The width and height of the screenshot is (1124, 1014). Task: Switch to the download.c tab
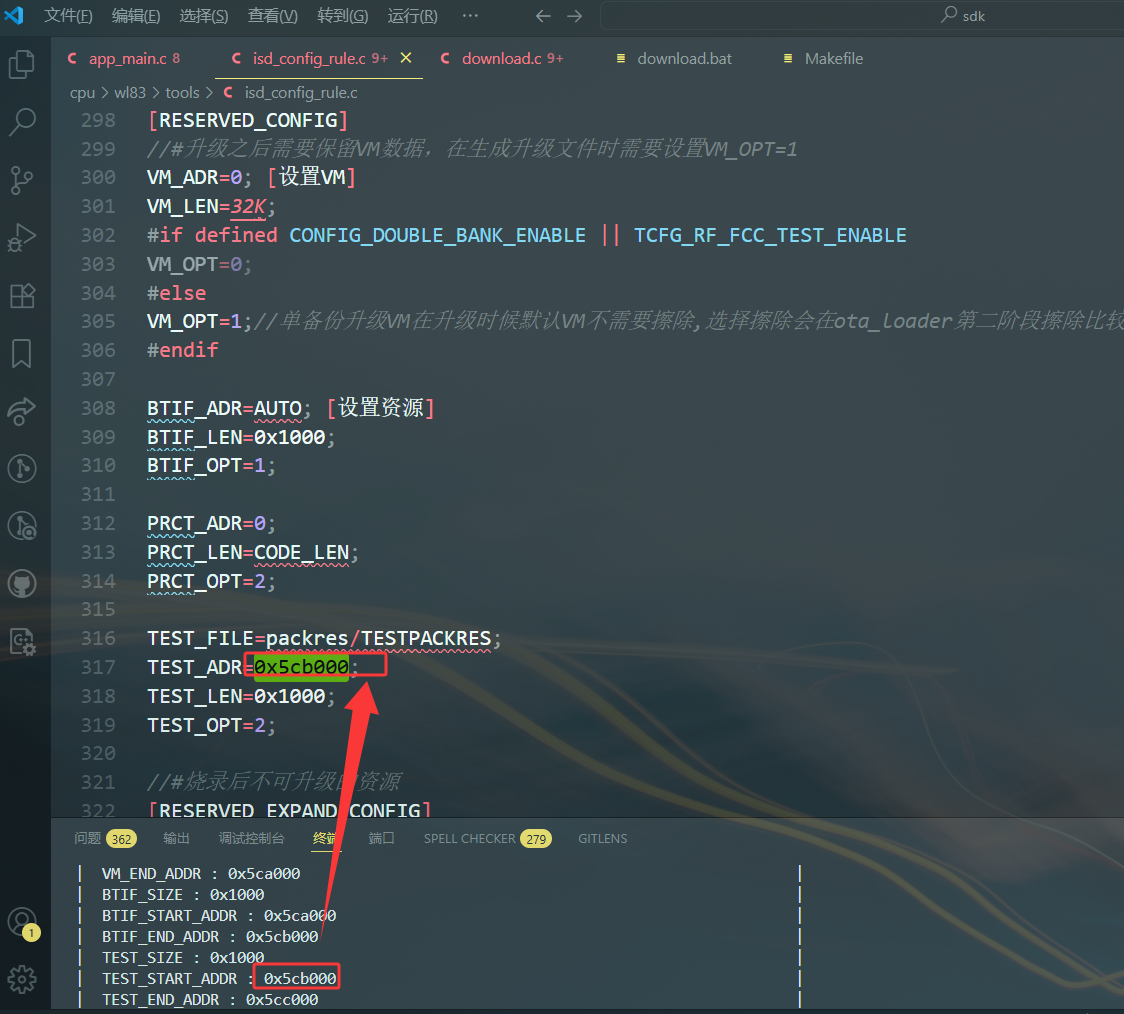click(x=502, y=58)
